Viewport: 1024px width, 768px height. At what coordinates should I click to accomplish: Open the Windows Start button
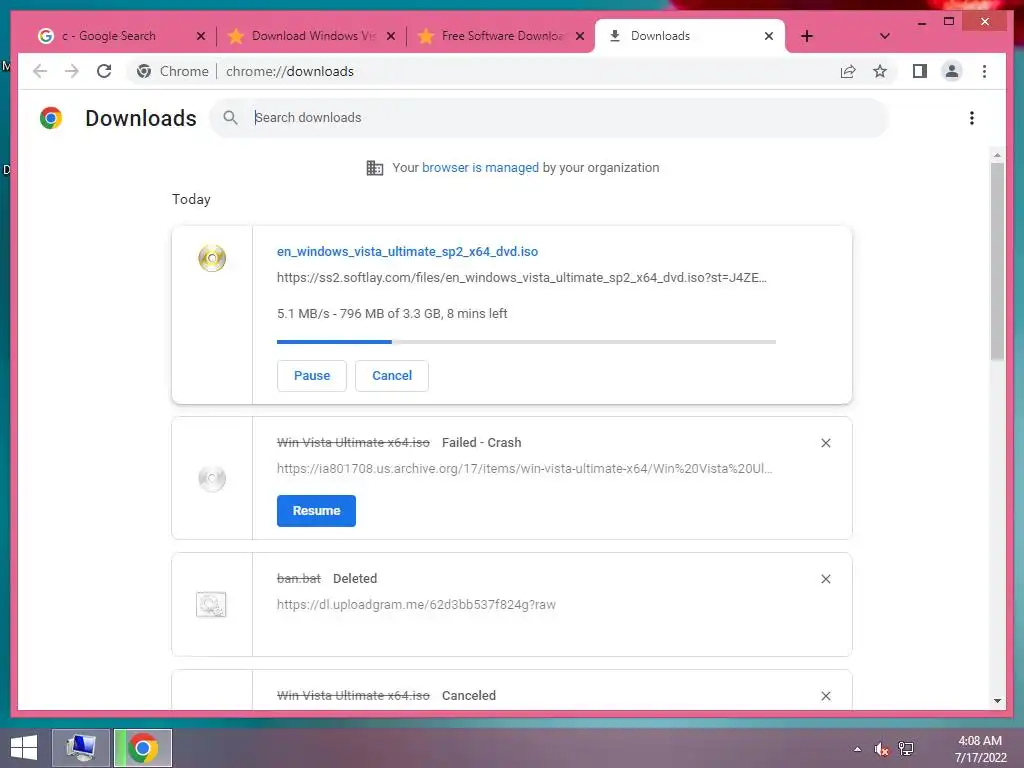24,748
